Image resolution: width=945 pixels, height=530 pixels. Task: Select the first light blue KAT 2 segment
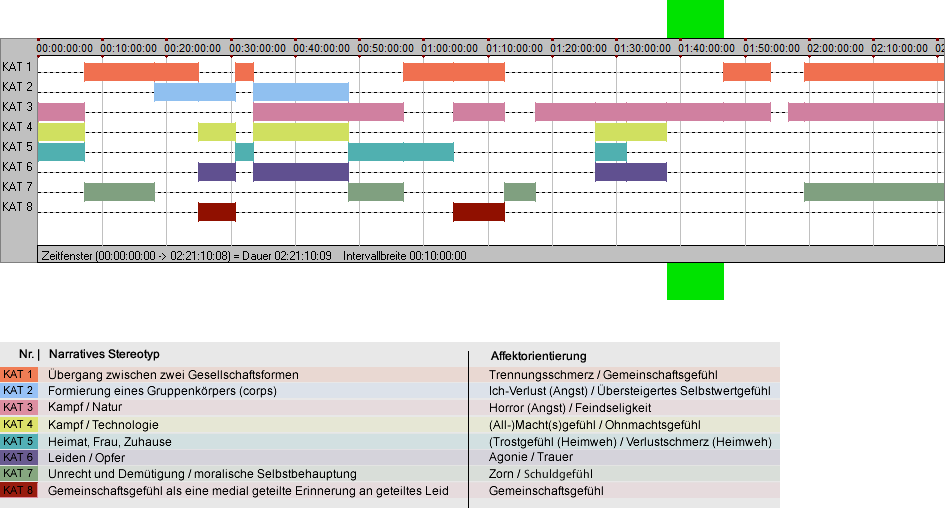point(195,92)
